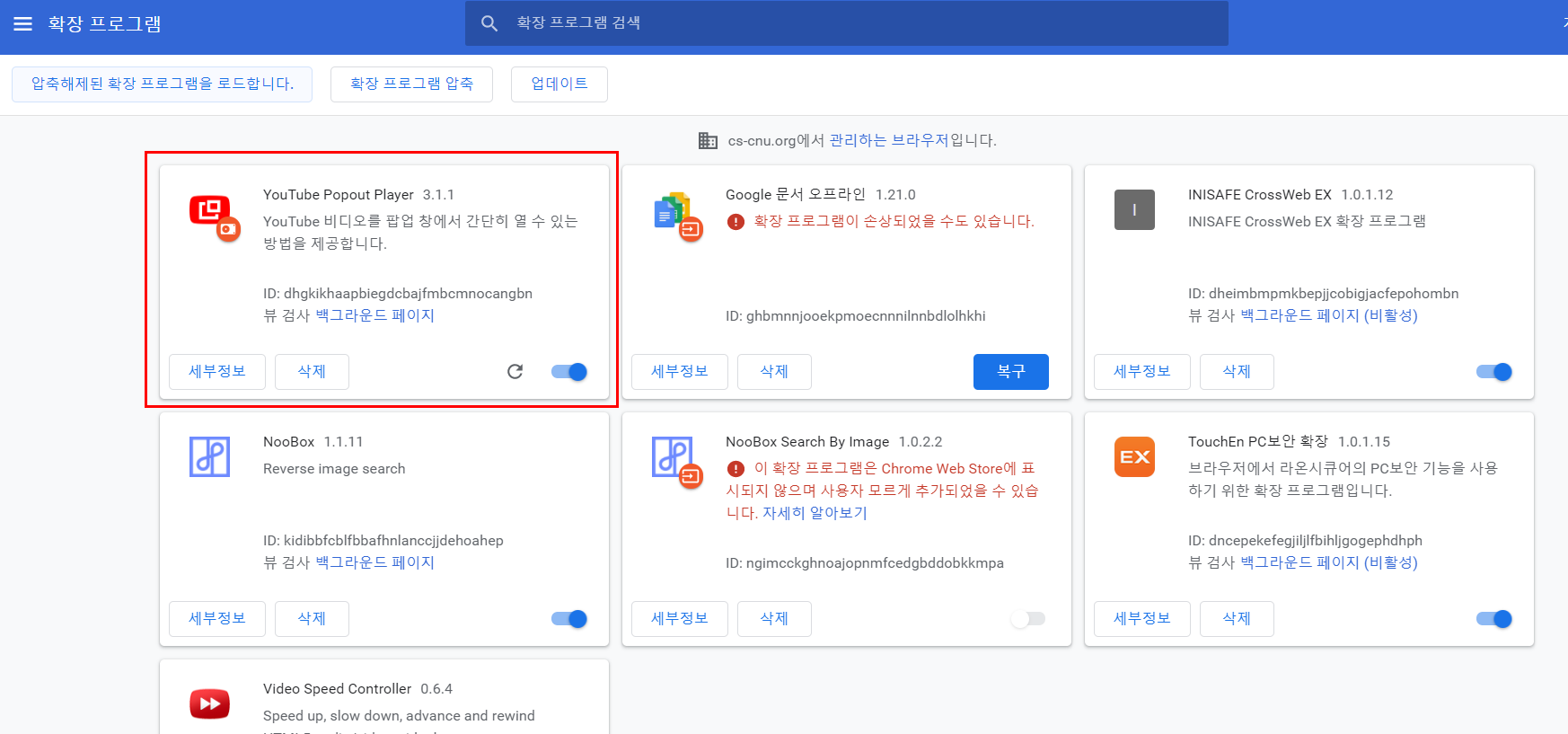Image resolution: width=1568 pixels, height=734 pixels.
Task: Open 세부정보 for TouchEn PC보안 확장
Action: tap(1142, 619)
